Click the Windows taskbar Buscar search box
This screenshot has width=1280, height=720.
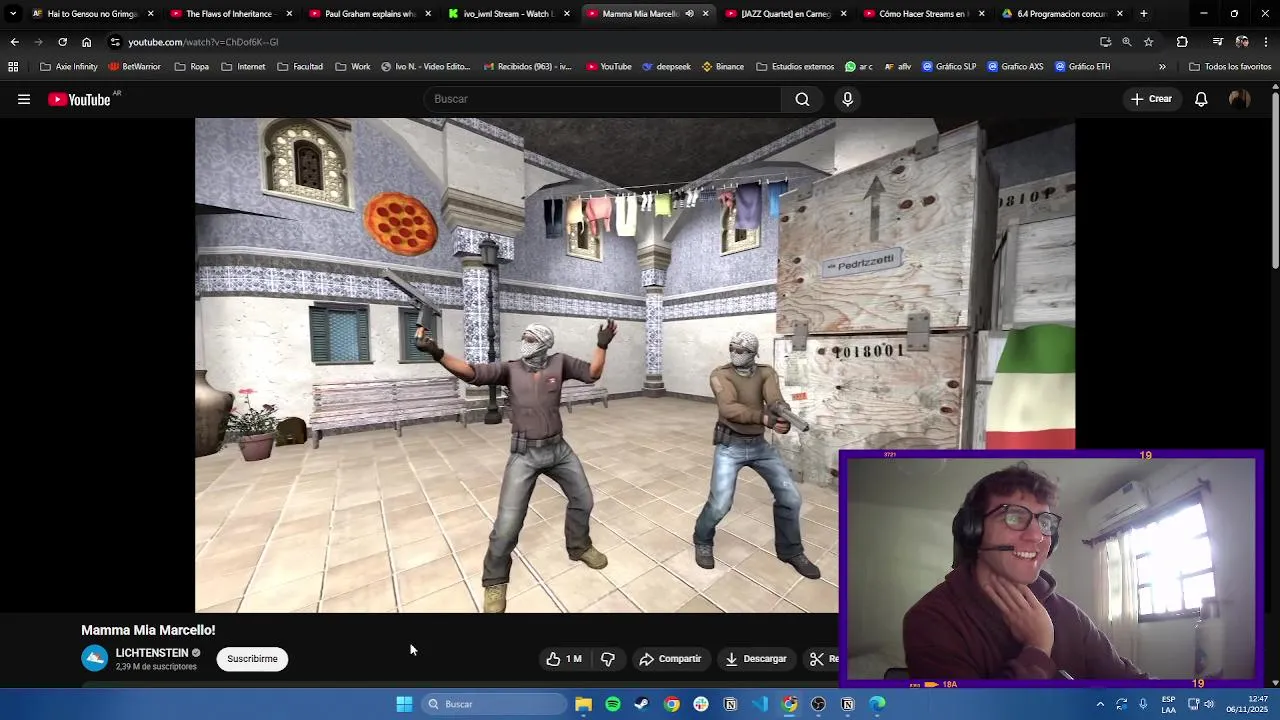494,704
